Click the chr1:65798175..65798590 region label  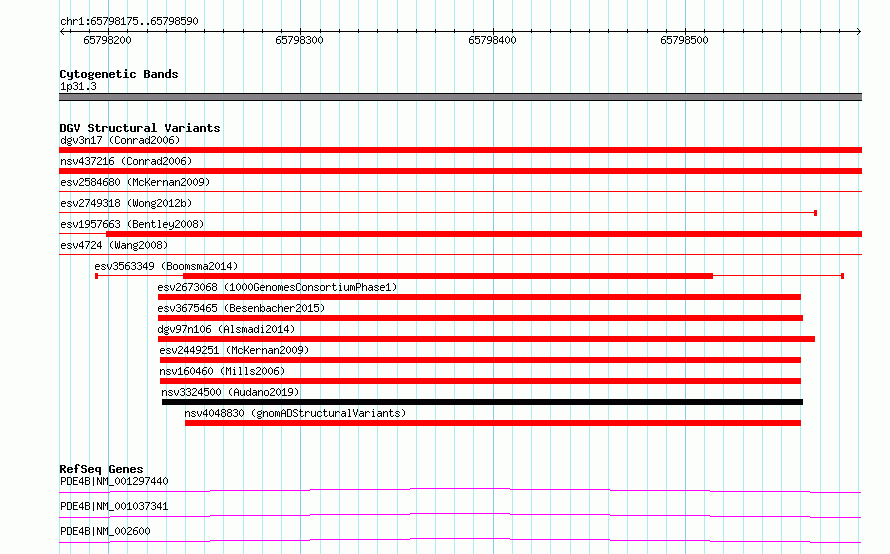pos(129,21)
